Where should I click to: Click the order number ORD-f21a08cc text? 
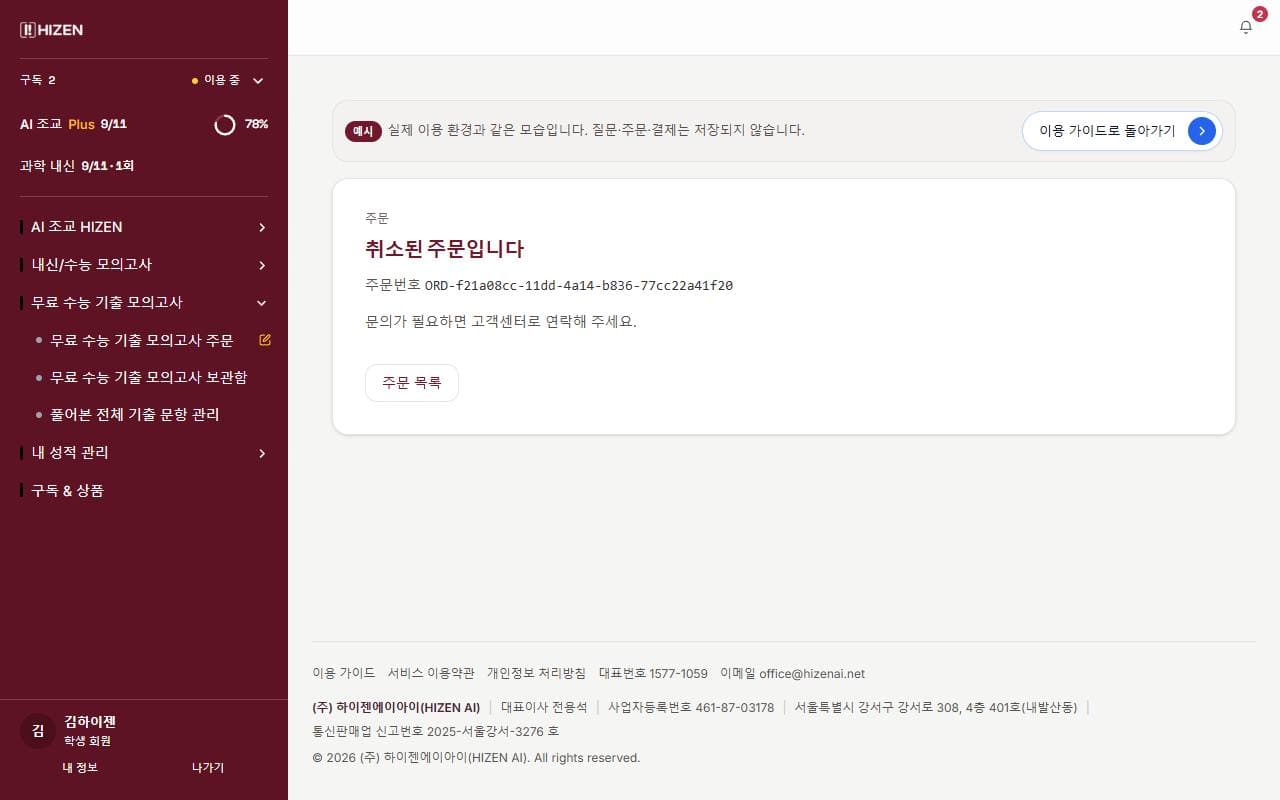[579, 285]
